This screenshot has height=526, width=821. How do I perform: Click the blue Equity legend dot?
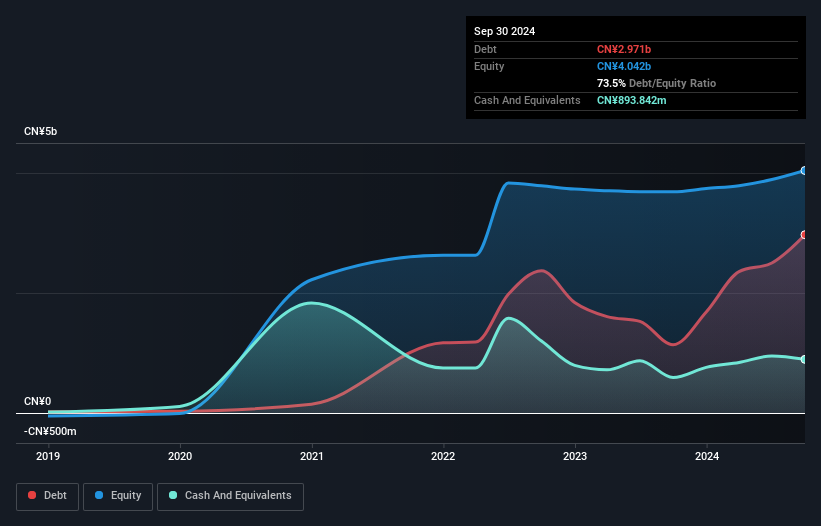click(99, 495)
